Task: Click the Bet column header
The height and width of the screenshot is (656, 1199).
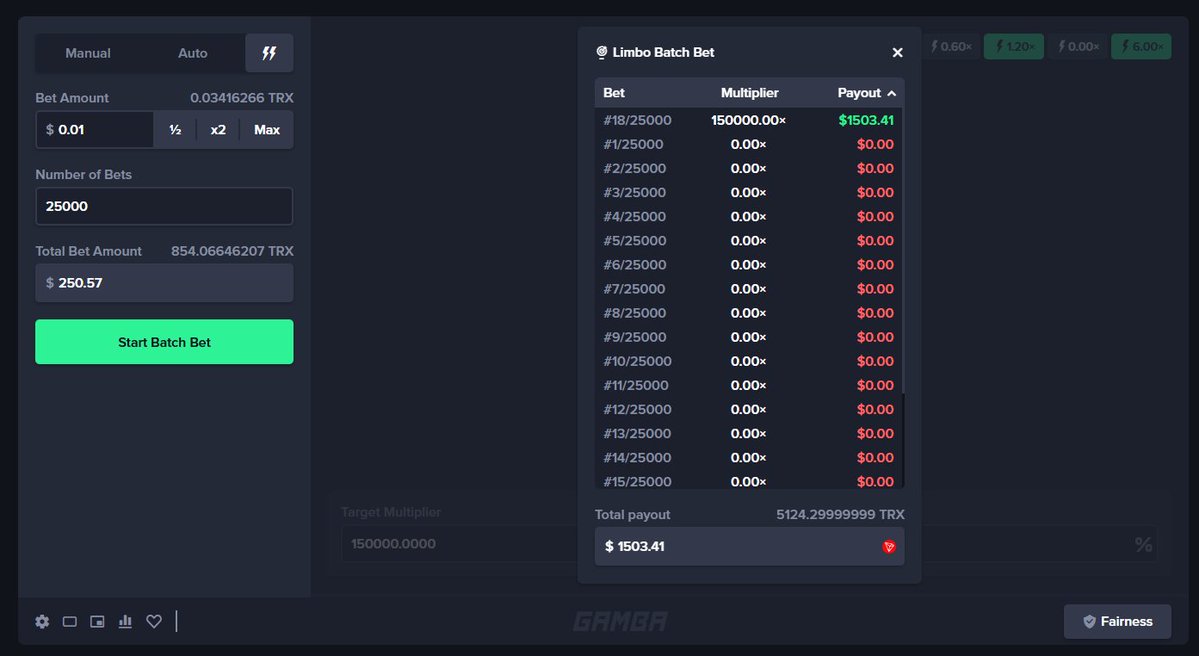Action: coord(614,93)
